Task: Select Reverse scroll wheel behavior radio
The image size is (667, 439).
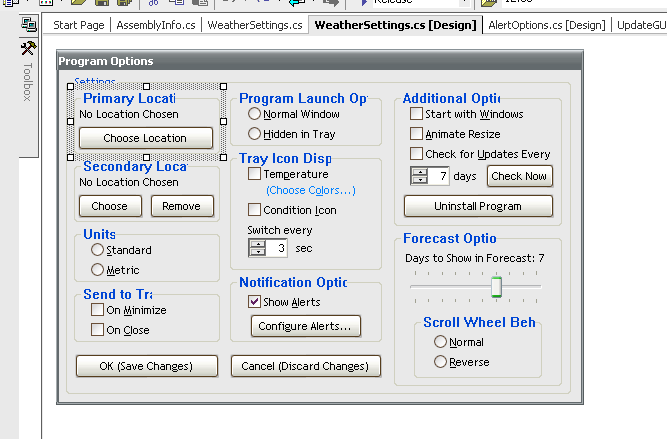Action: [440, 362]
